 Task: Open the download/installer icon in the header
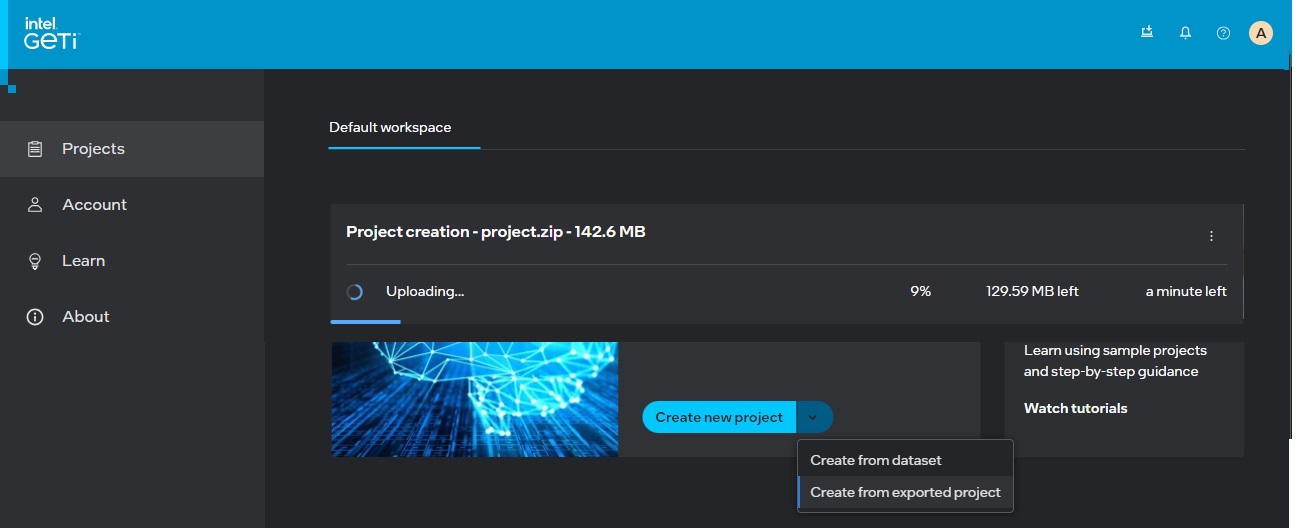click(x=1147, y=33)
